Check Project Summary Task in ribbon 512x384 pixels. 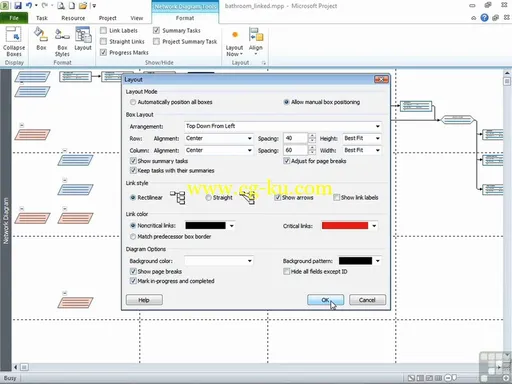(x=156, y=41)
